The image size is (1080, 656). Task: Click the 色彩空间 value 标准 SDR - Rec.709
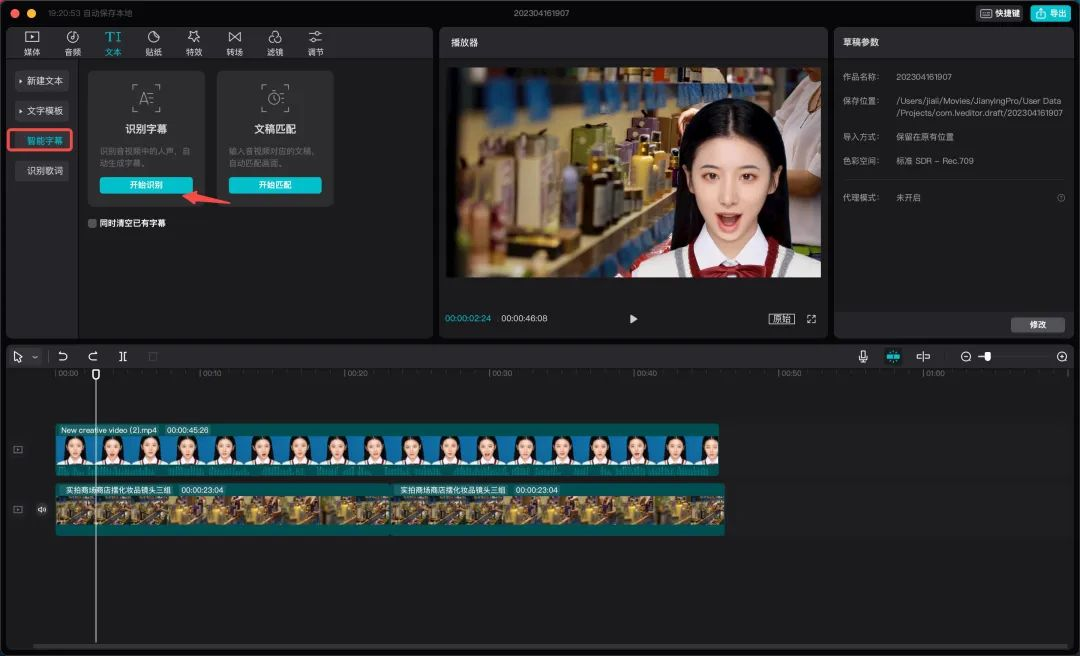coord(935,161)
